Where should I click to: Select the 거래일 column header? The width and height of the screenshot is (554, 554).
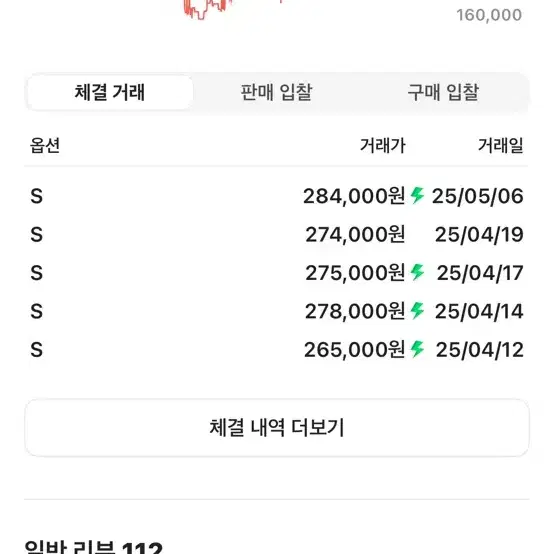pyautogui.click(x=501, y=145)
